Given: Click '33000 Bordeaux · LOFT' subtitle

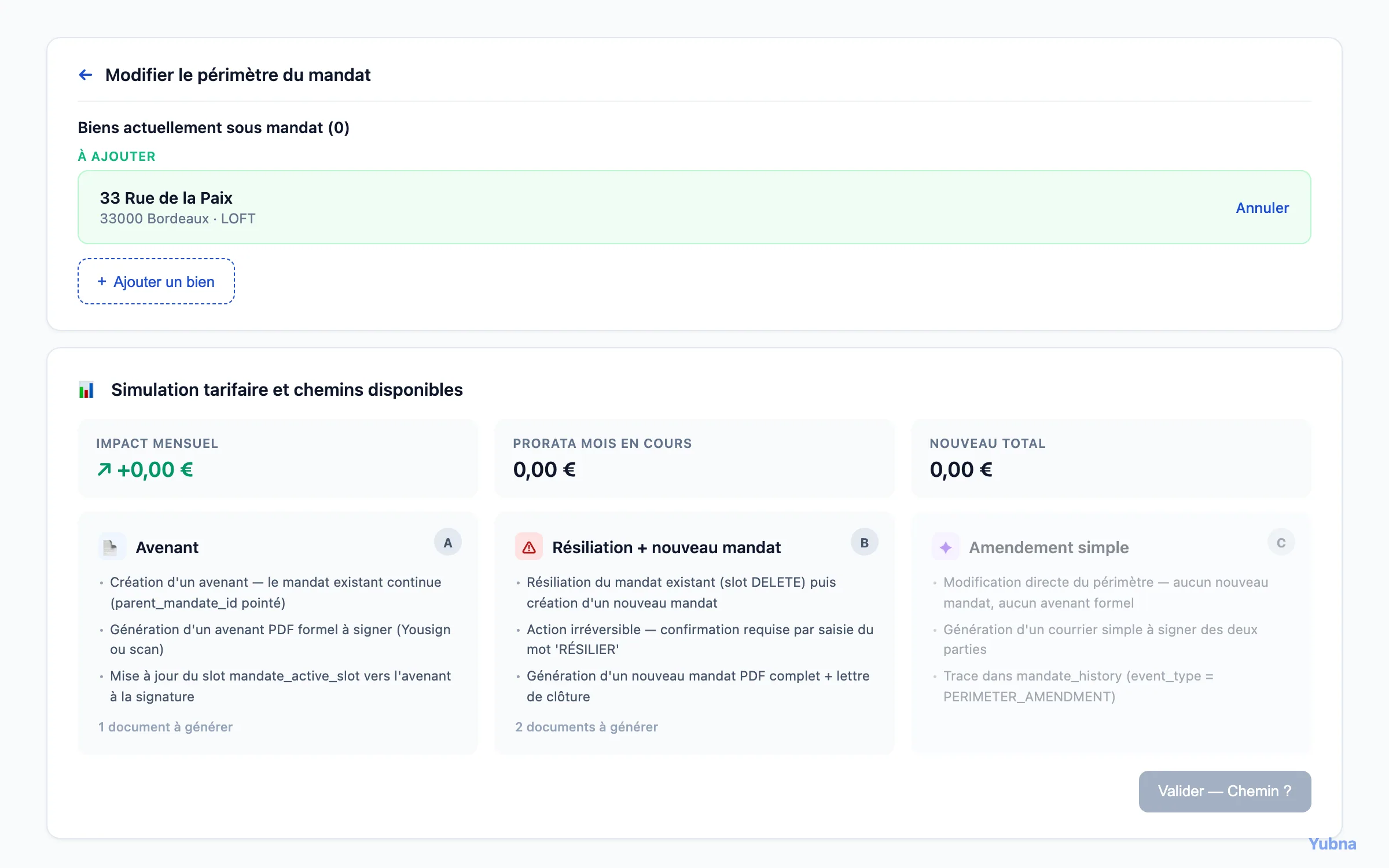Looking at the screenshot, I should point(178,219).
